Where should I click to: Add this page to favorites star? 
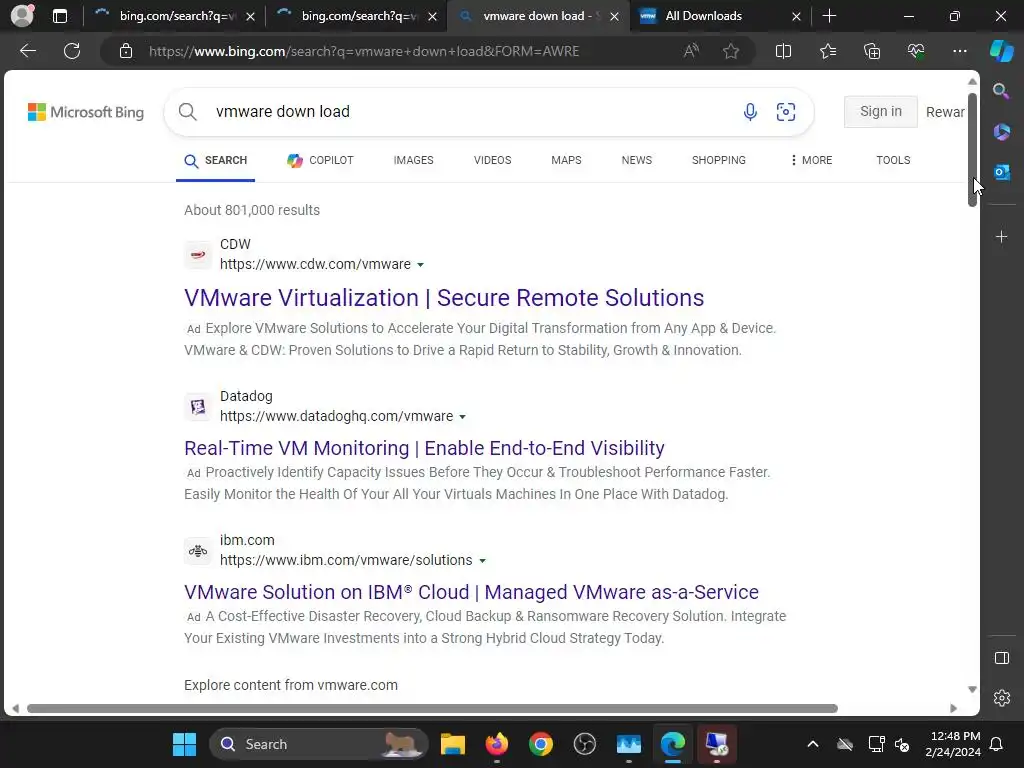pos(731,51)
